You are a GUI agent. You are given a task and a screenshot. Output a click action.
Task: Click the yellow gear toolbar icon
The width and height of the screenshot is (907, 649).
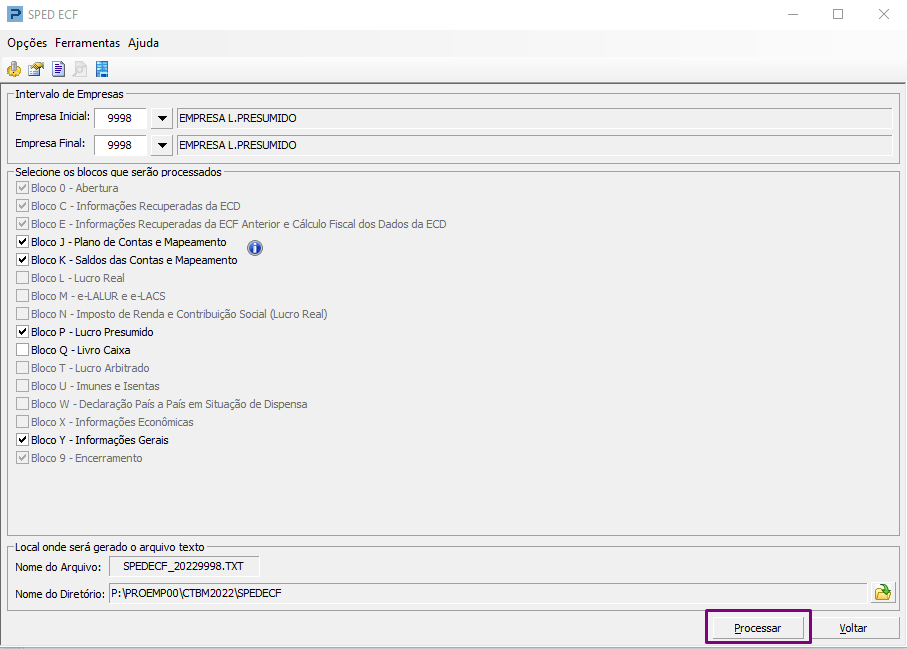tap(14, 69)
